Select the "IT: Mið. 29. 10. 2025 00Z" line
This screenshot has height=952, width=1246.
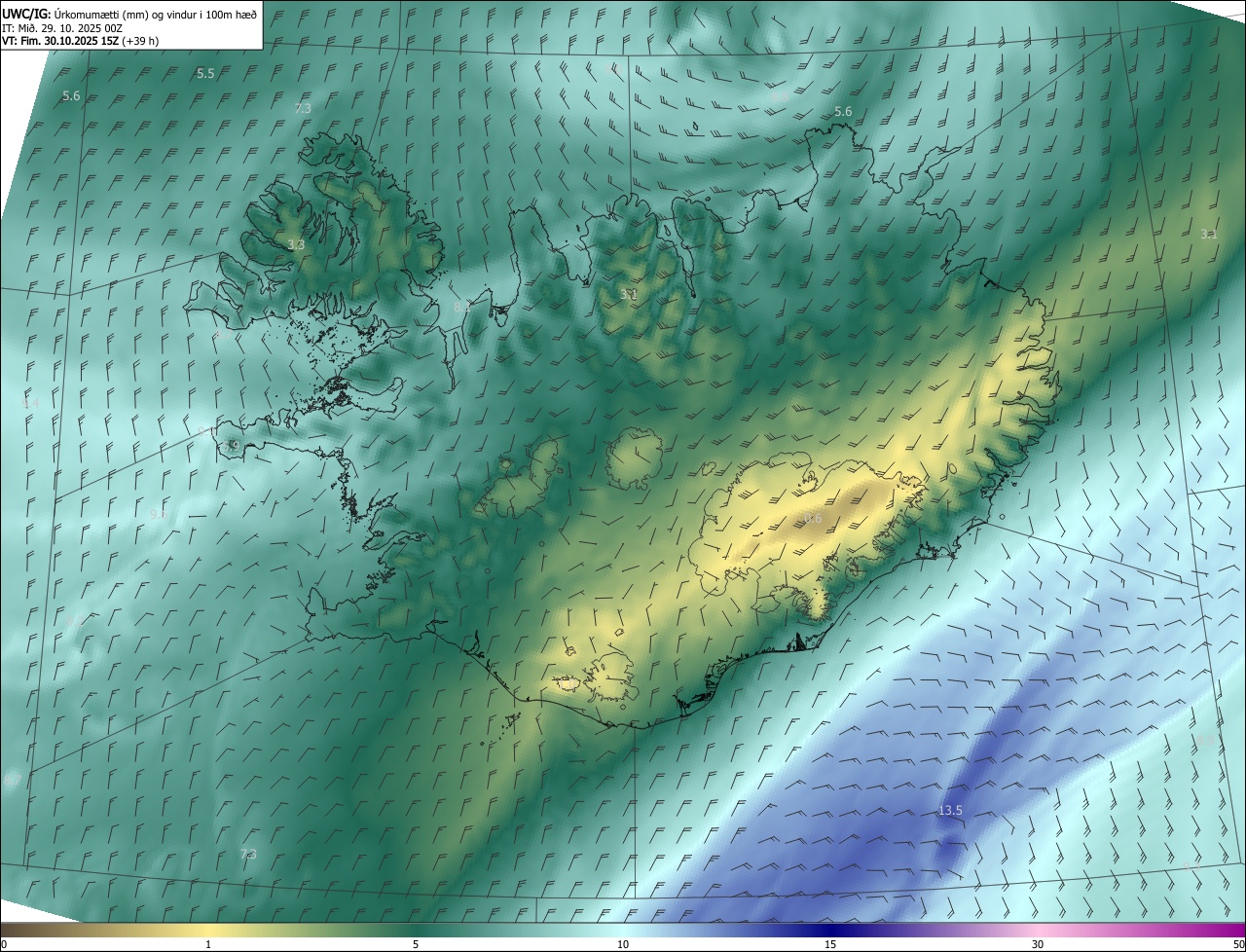pyautogui.click(x=62, y=27)
